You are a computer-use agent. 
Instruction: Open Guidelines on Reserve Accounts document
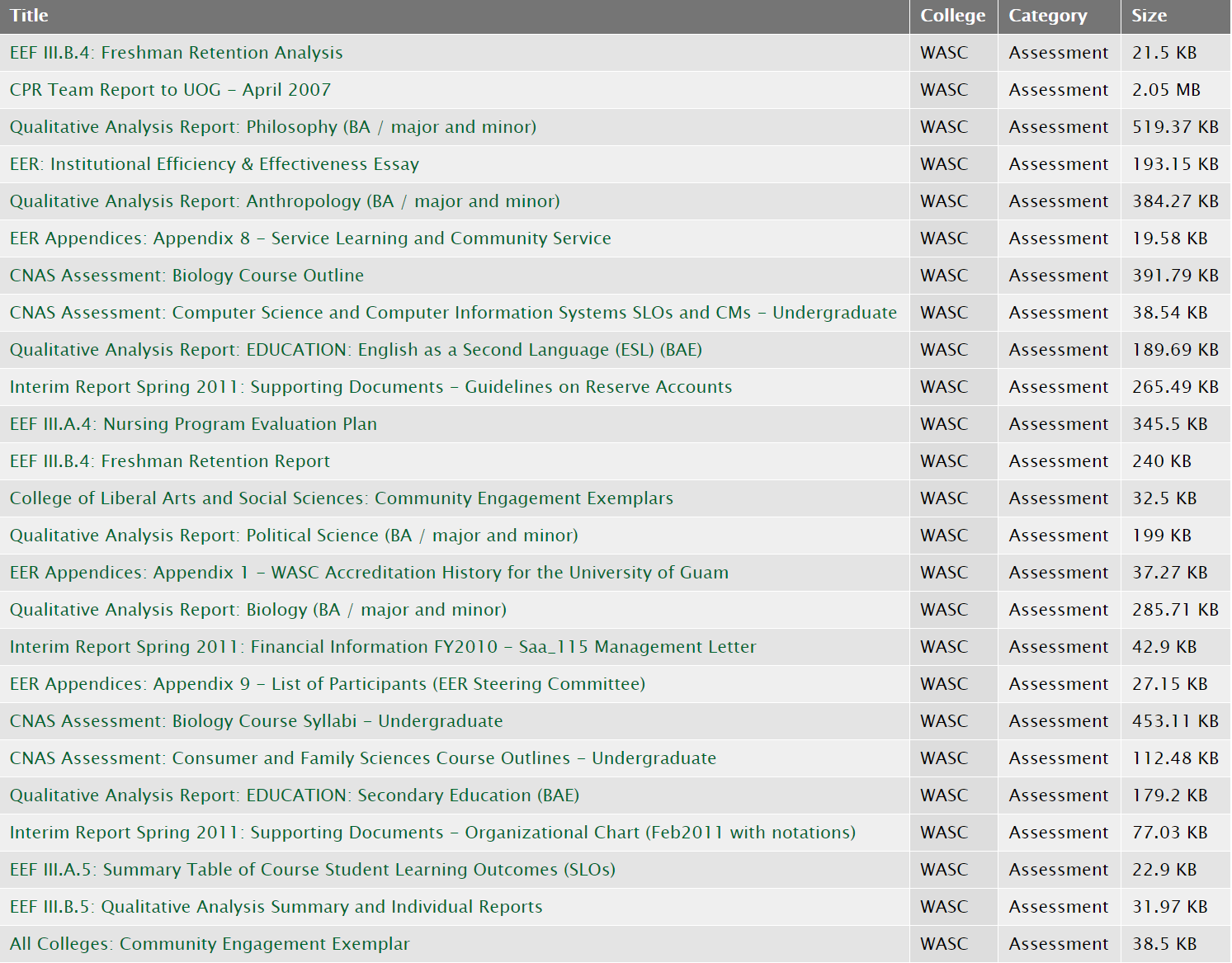pos(371,387)
